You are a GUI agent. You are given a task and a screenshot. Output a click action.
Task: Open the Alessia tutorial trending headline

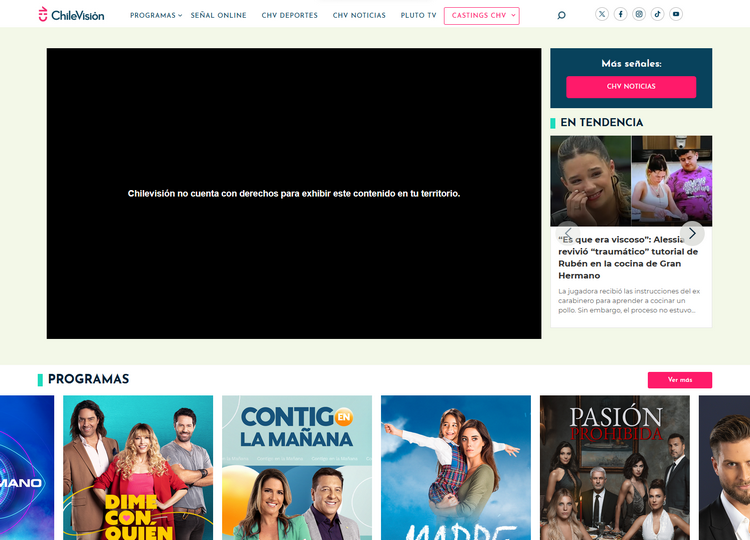(628, 257)
